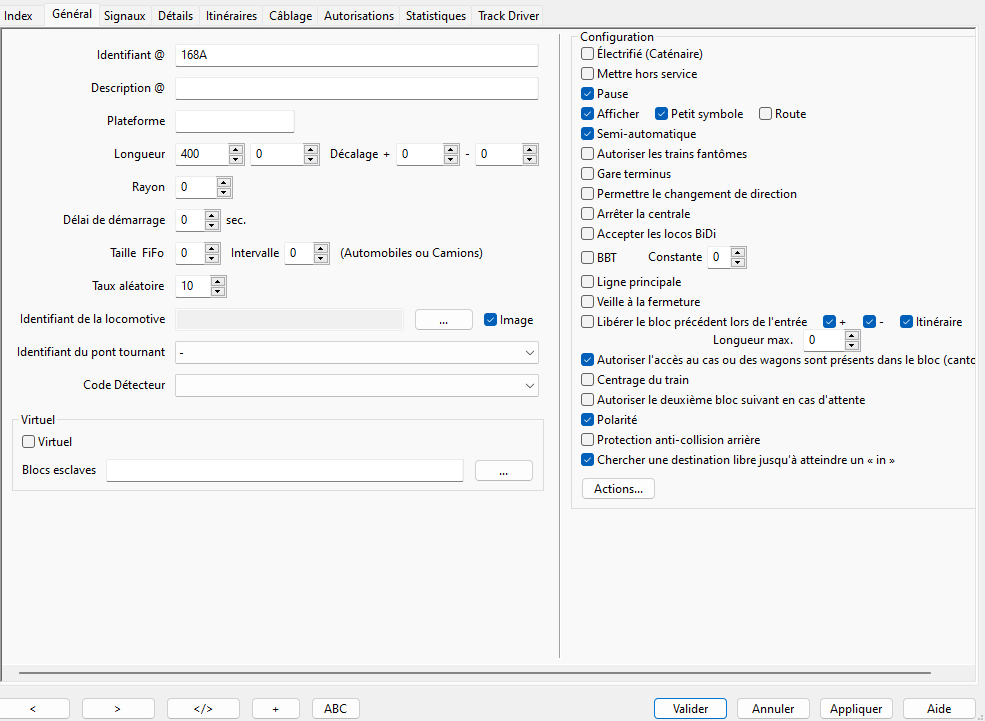
Task: Open the Détails tab
Action: click(175, 16)
